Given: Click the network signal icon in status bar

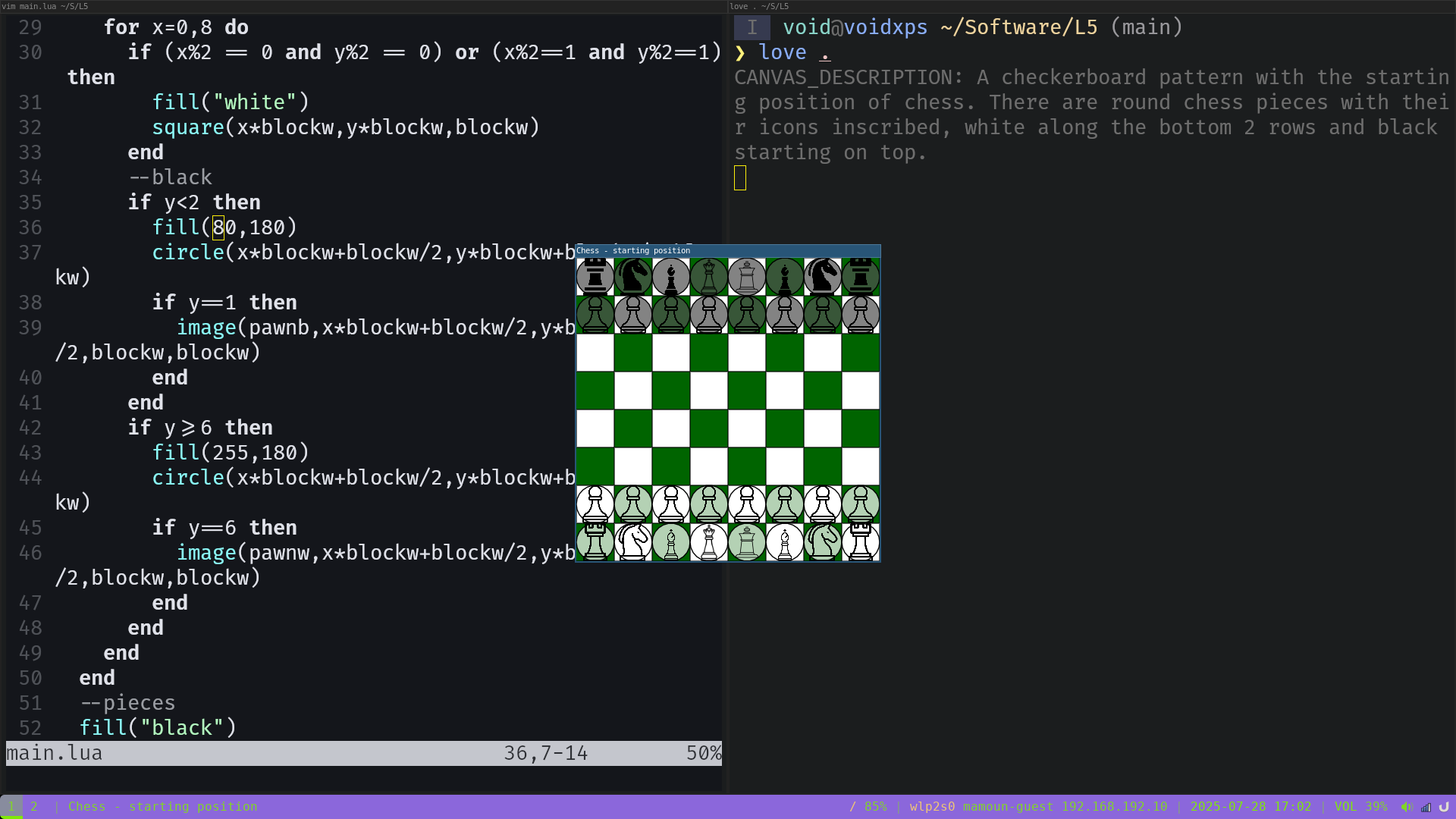Looking at the screenshot, I should click(1426, 807).
